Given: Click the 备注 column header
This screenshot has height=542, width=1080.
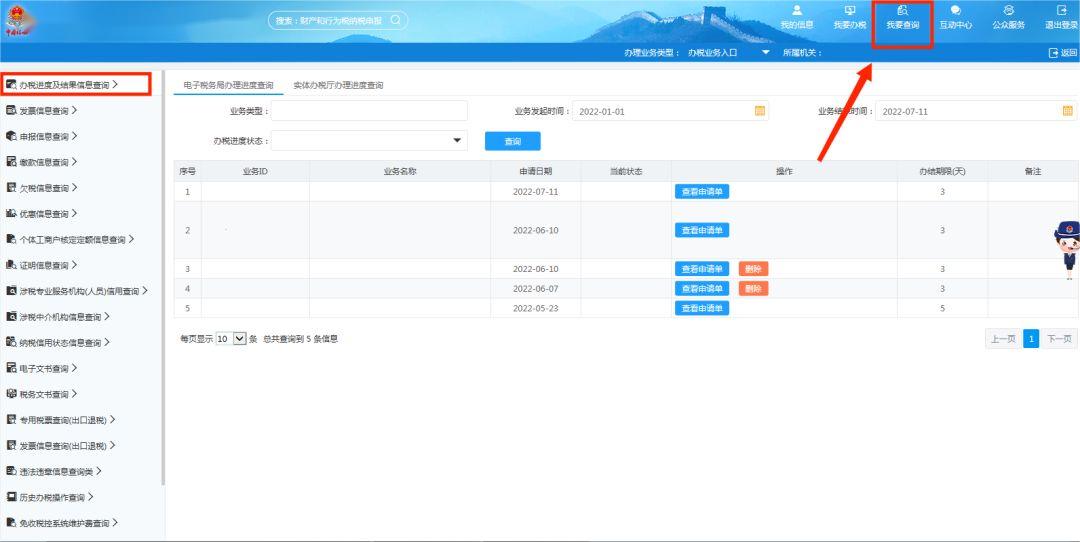Looking at the screenshot, I should point(1032,171).
